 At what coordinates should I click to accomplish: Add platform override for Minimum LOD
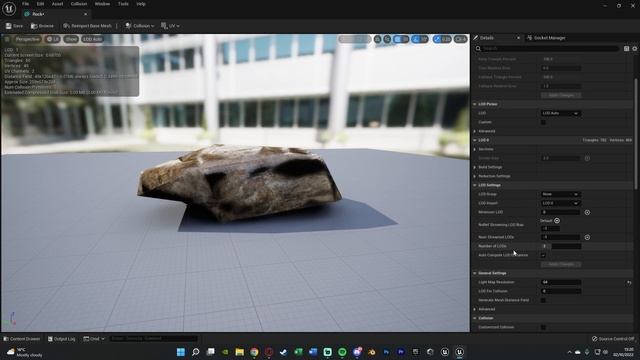587,212
